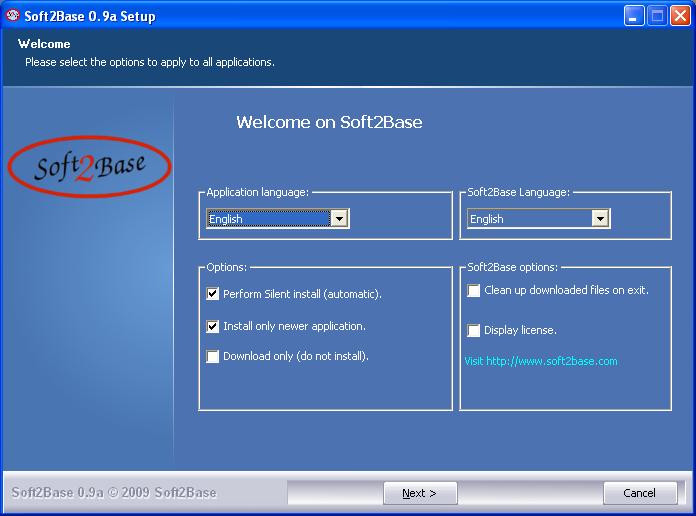Click the Soft2Base title bar app icon
Viewport: 696px width, 516px height.
pyautogui.click(x=12, y=16)
